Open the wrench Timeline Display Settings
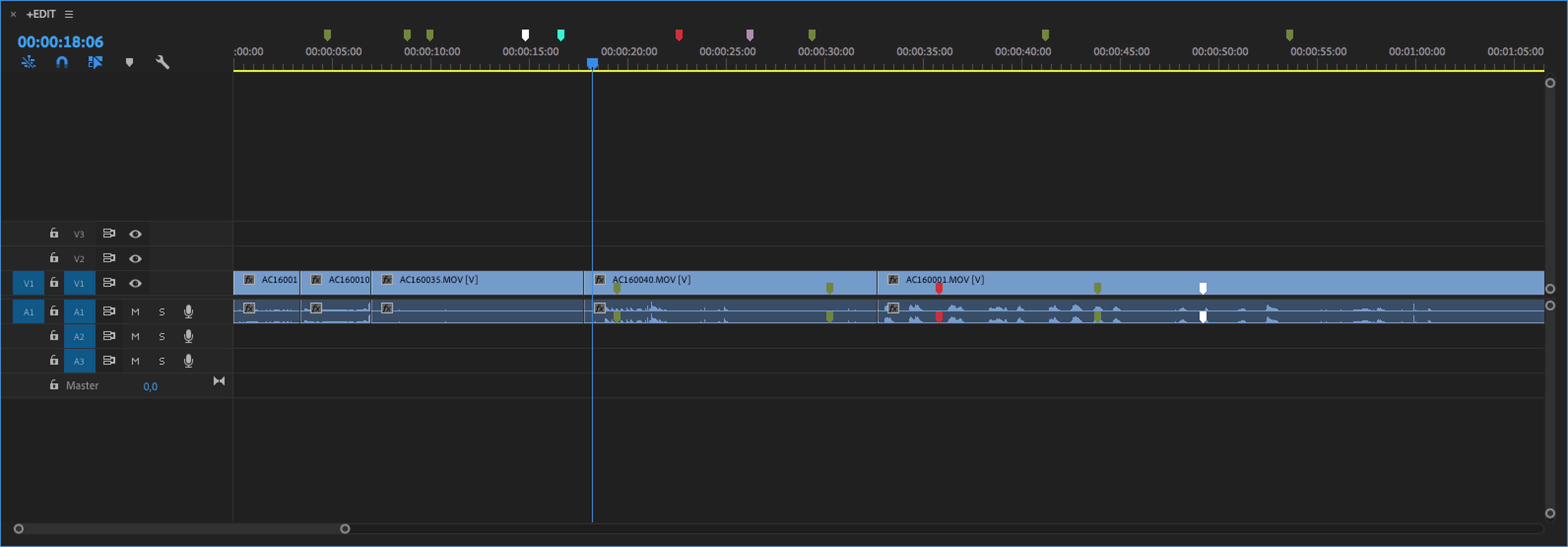This screenshot has width=1568, height=547. click(x=162, y=62)
